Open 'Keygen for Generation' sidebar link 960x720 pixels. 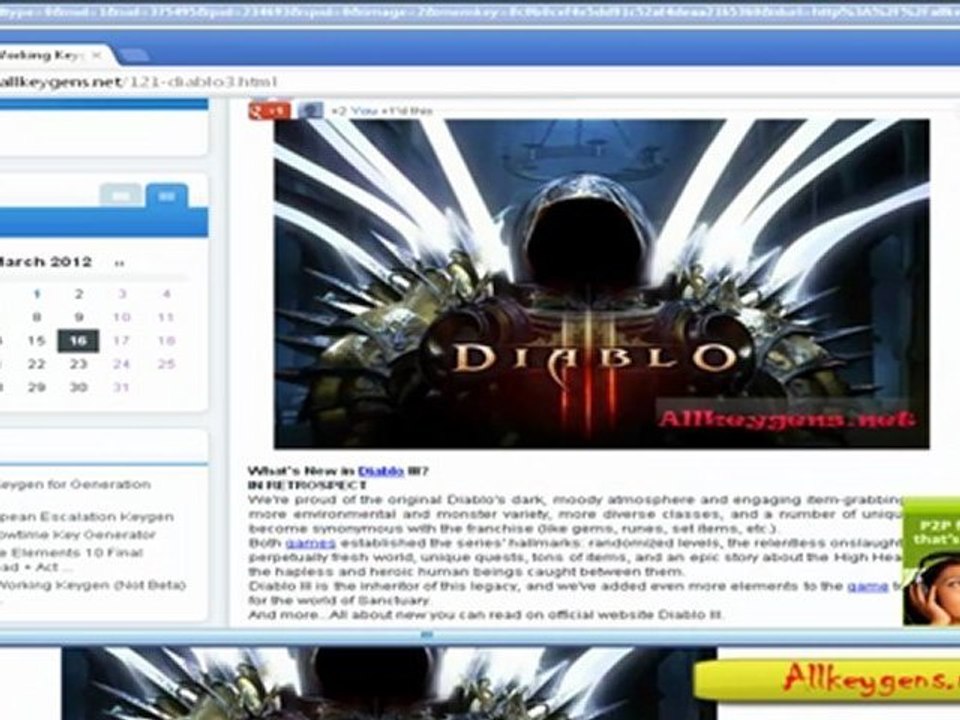coord(75,484)
